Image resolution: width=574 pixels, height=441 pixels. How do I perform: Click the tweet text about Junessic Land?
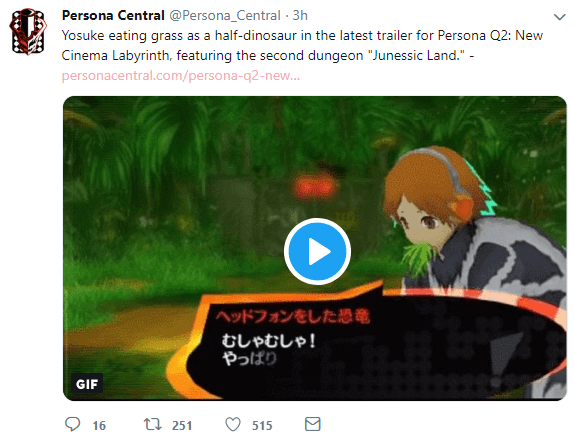[x=302, y=46]
